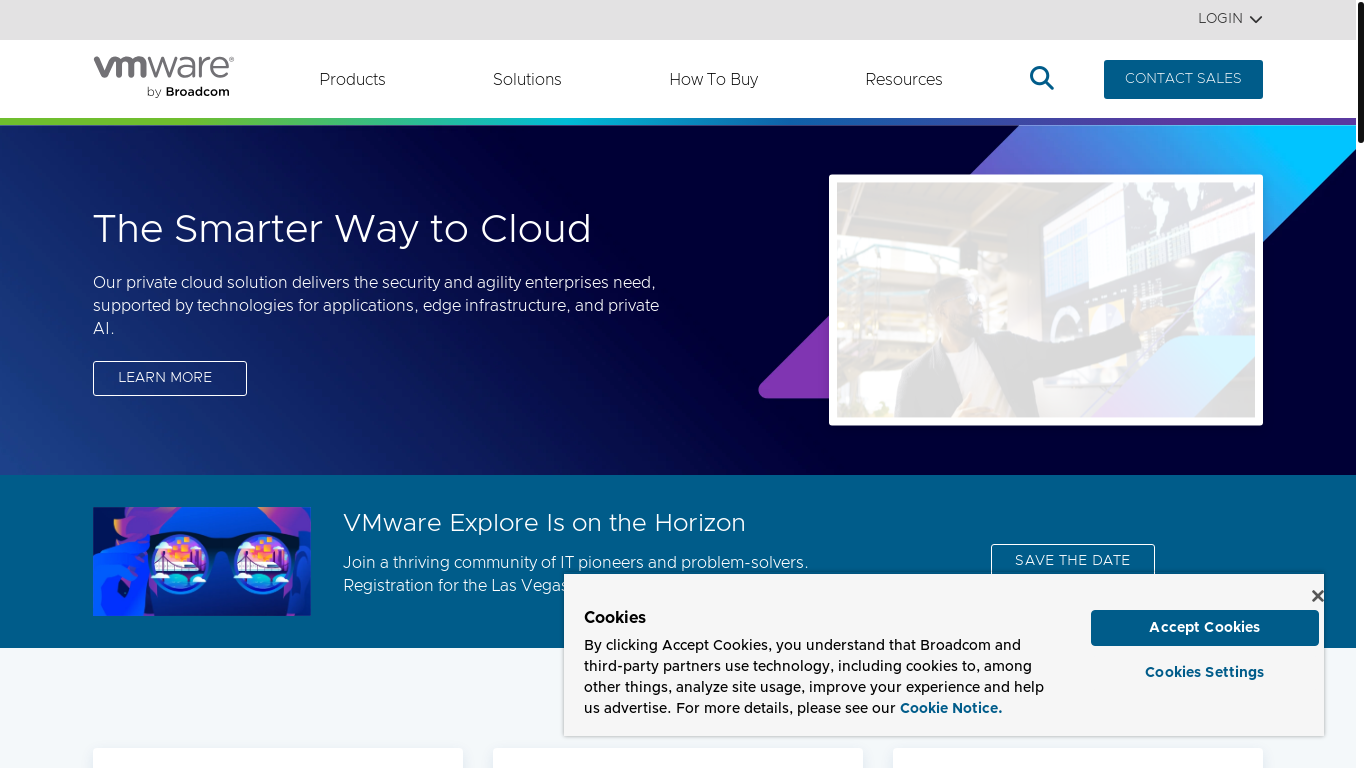Expand the LOGIN dropdown
This screenshot has width=1366, height=768.
click(x=1230, y=19)
